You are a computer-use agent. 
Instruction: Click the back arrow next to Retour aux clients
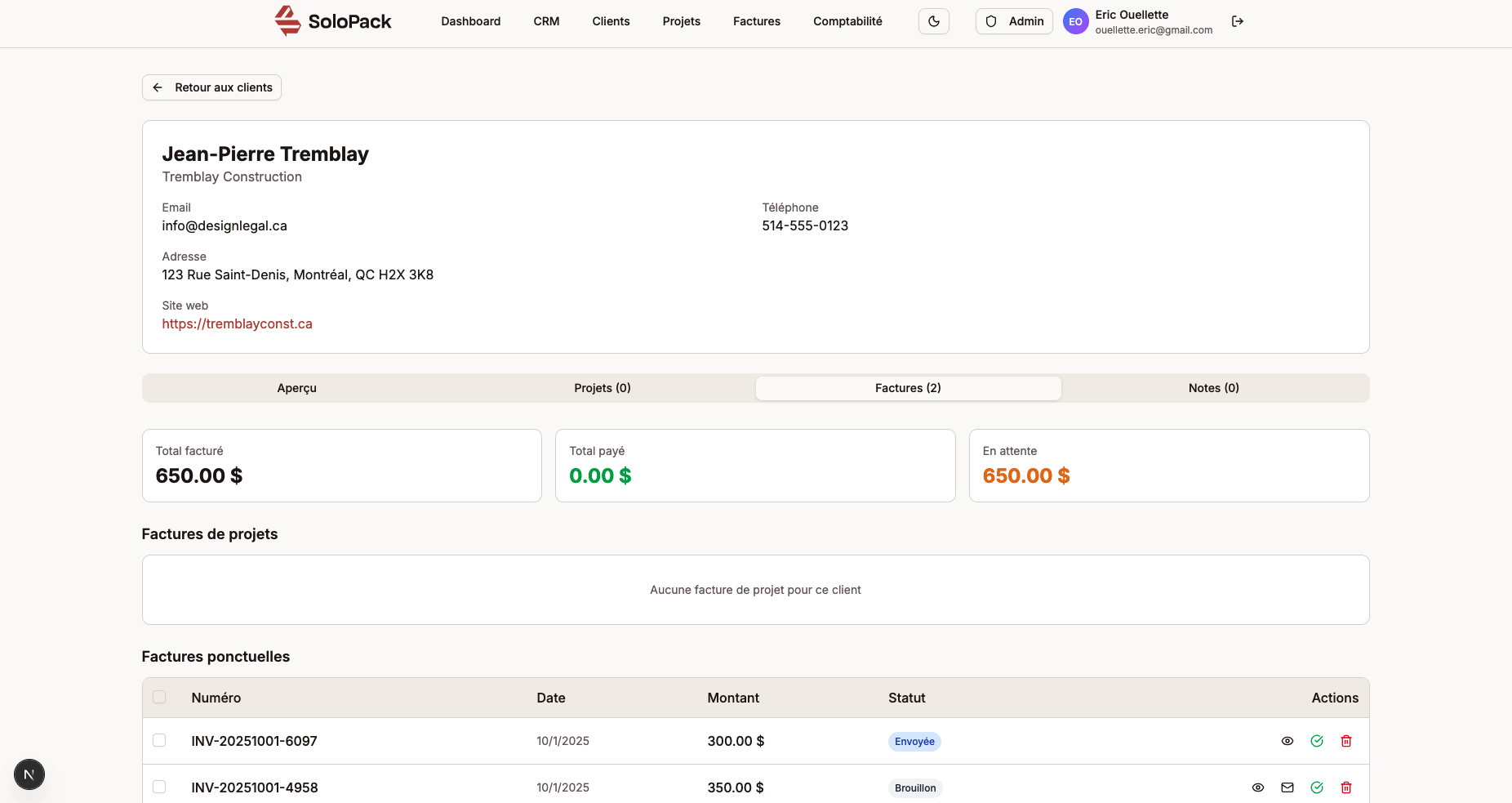coord(158,87)
